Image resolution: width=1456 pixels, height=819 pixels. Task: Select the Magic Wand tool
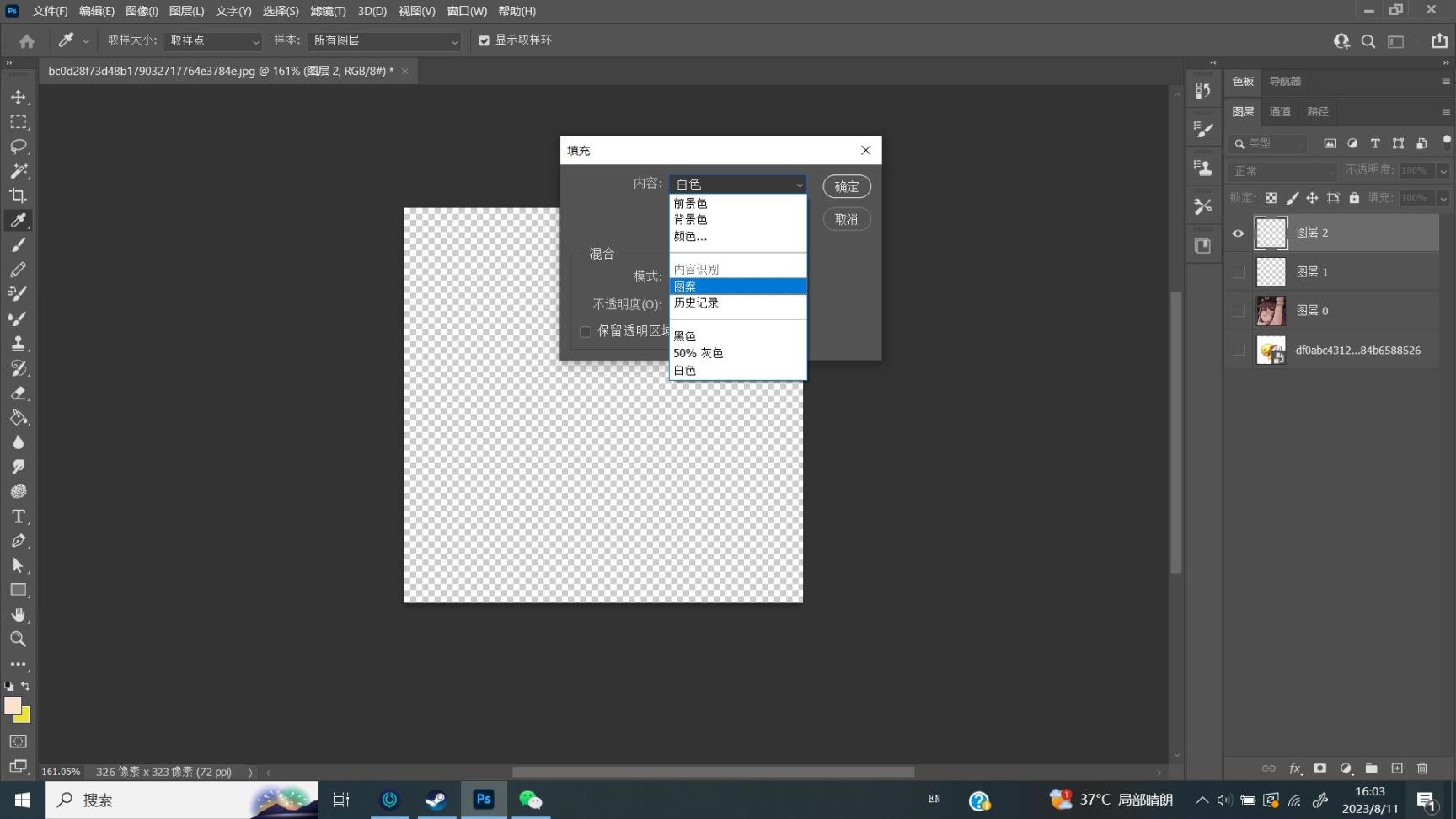tap(19, 171)
